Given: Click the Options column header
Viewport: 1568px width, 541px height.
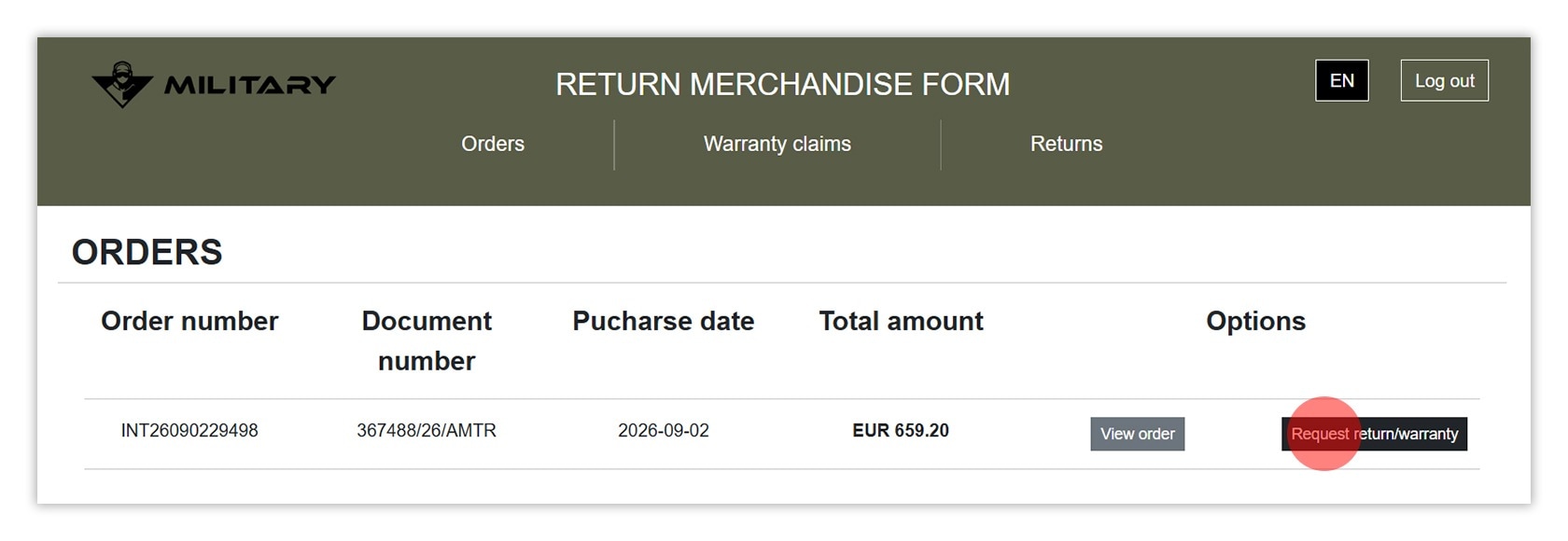Looking at the screenshot, I should 1255,321.
